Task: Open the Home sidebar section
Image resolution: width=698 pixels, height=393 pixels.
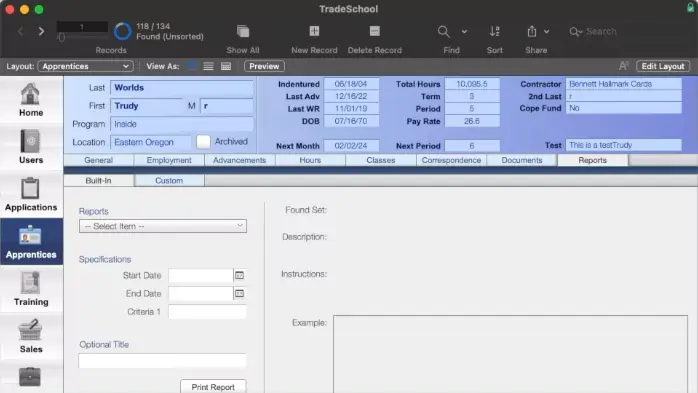Action: [31, 100]
